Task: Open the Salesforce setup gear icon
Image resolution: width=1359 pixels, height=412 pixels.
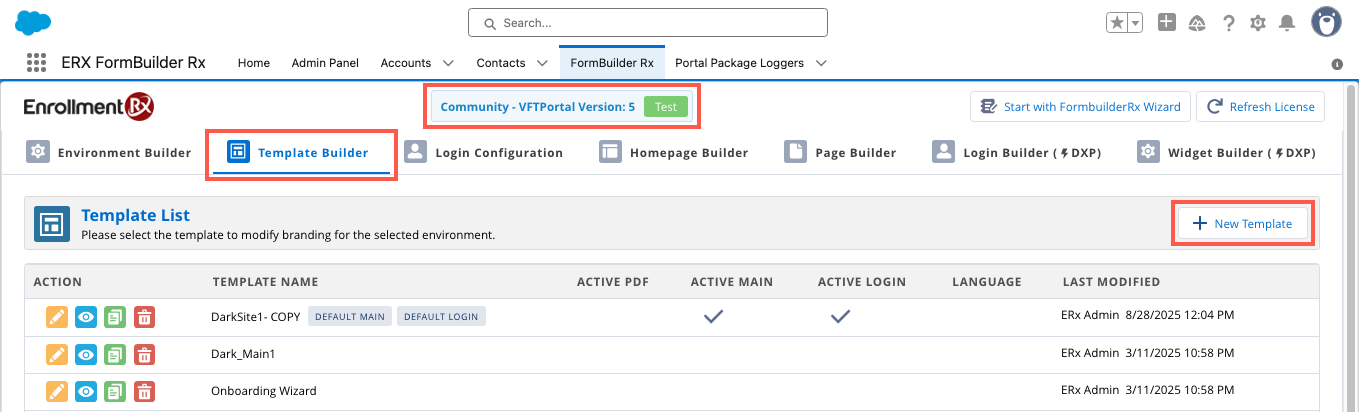Action: pos(1257,23)
